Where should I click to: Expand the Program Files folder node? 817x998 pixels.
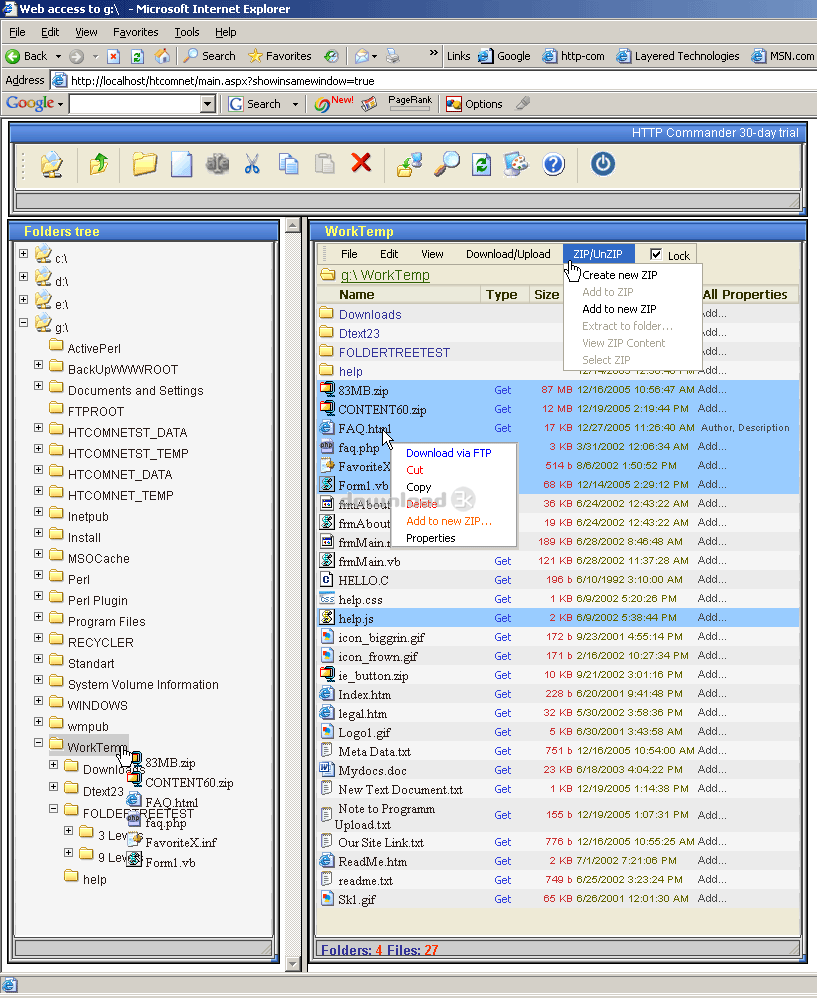(39, 617)
